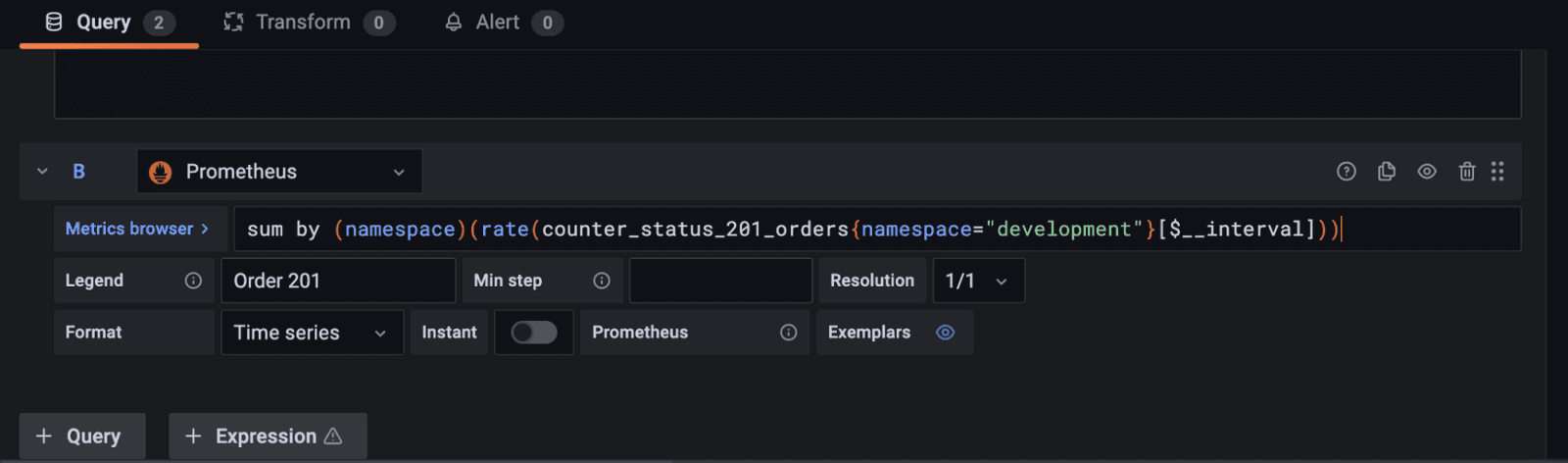Duplicate query B with copy icon
The height and width of the screenshot is (463, 1568).
(x=1387, y=172)
